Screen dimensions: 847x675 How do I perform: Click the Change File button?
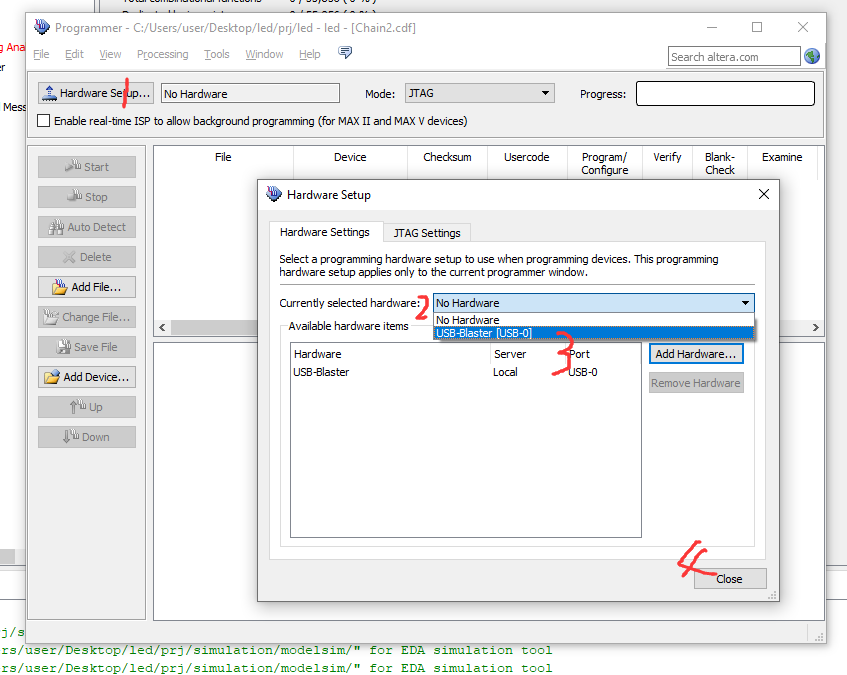click(x=87, y=317)
